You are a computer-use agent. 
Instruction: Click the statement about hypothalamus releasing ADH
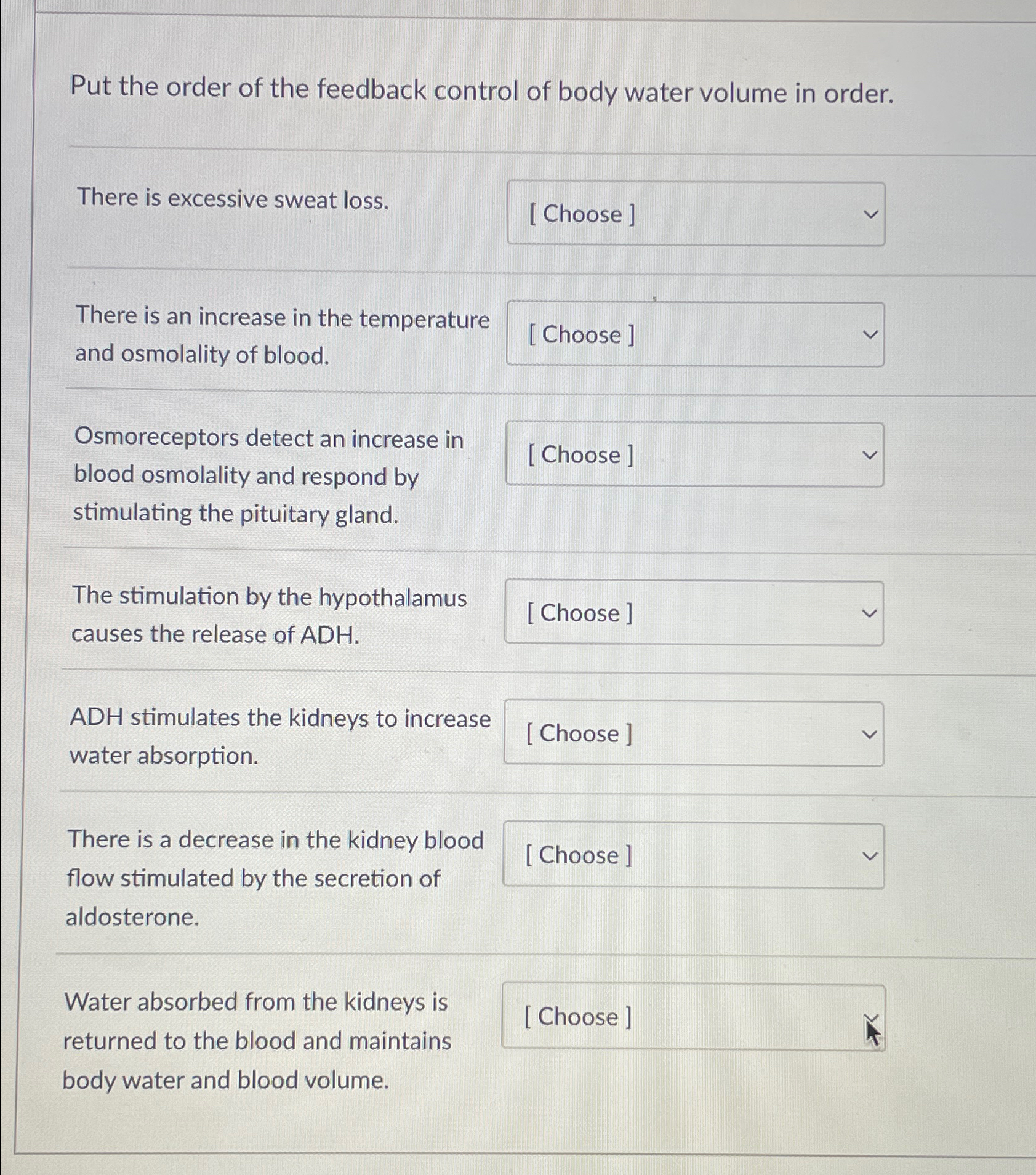(x=269, y=615)
